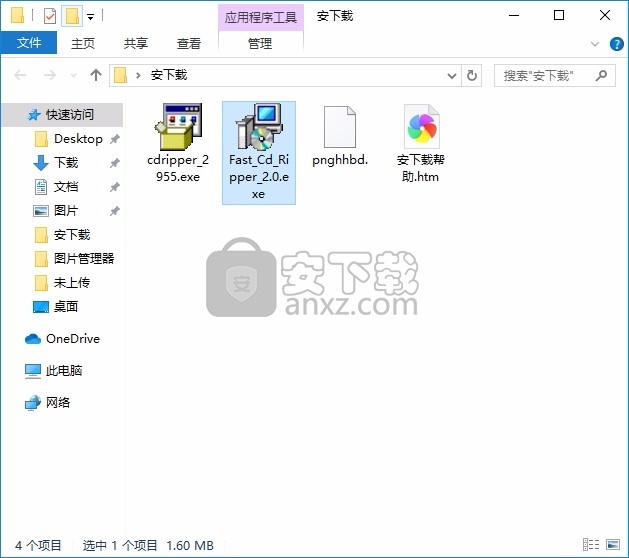Click the pin icon beside 图片
Image resolution: width=629 pixels, height=558 pixels.
pyautogui.click(x=115, y=211)
